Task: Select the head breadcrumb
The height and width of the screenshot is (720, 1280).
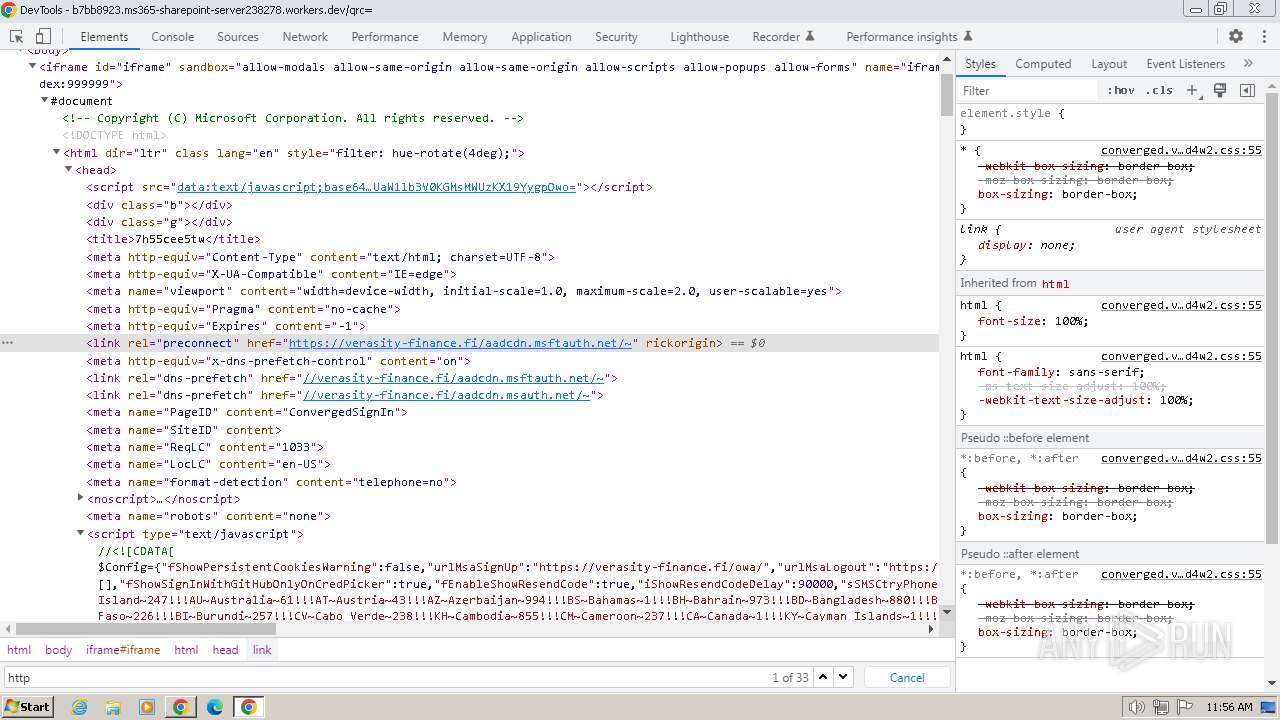Action: click(226, 649)
